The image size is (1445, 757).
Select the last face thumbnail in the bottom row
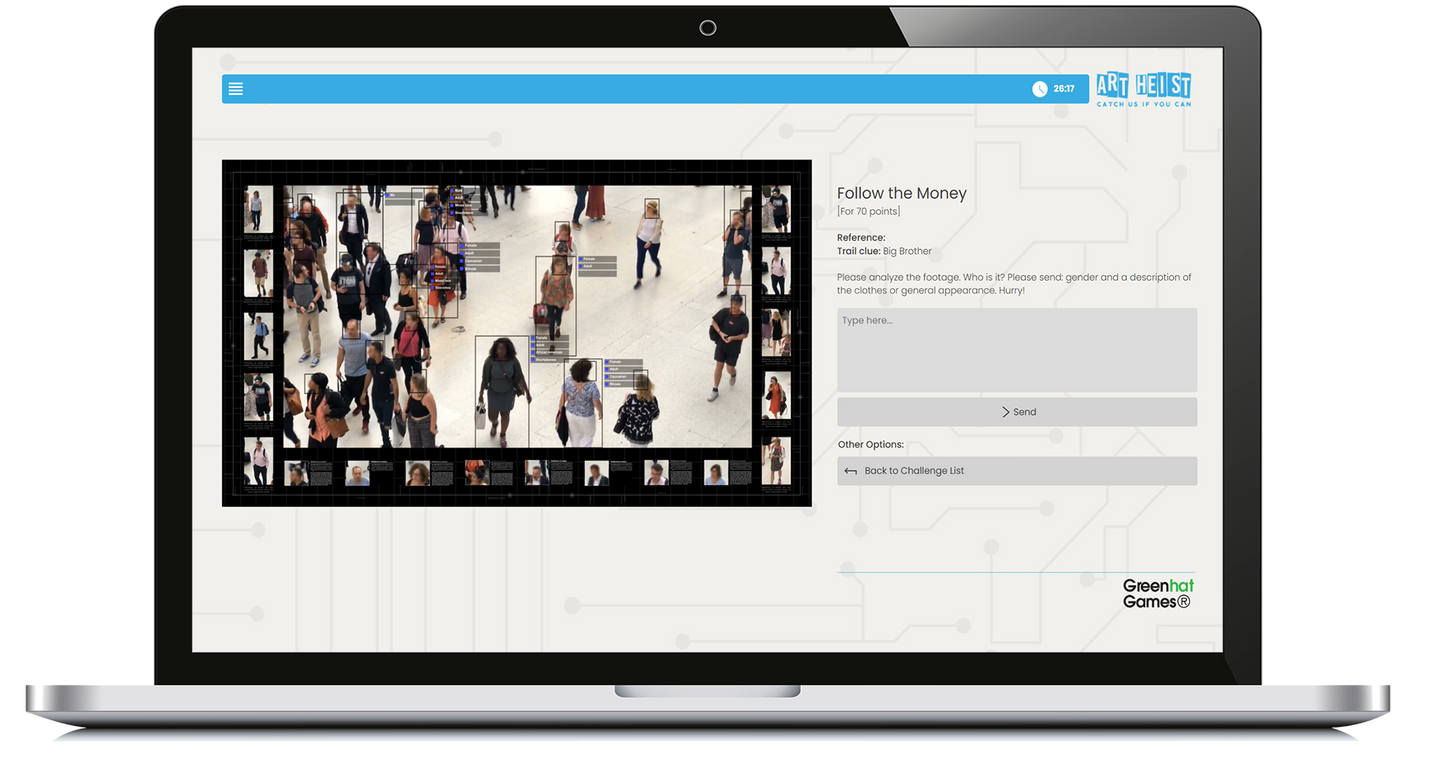click(716, 473)
